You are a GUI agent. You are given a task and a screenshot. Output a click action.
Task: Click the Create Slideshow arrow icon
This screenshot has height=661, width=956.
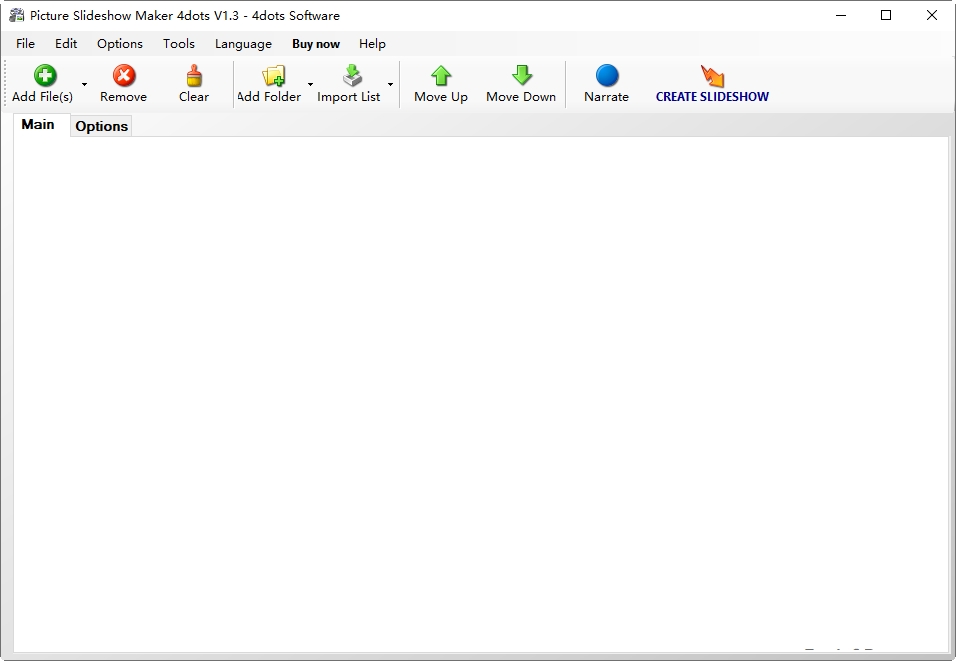[x=712, y=76]
